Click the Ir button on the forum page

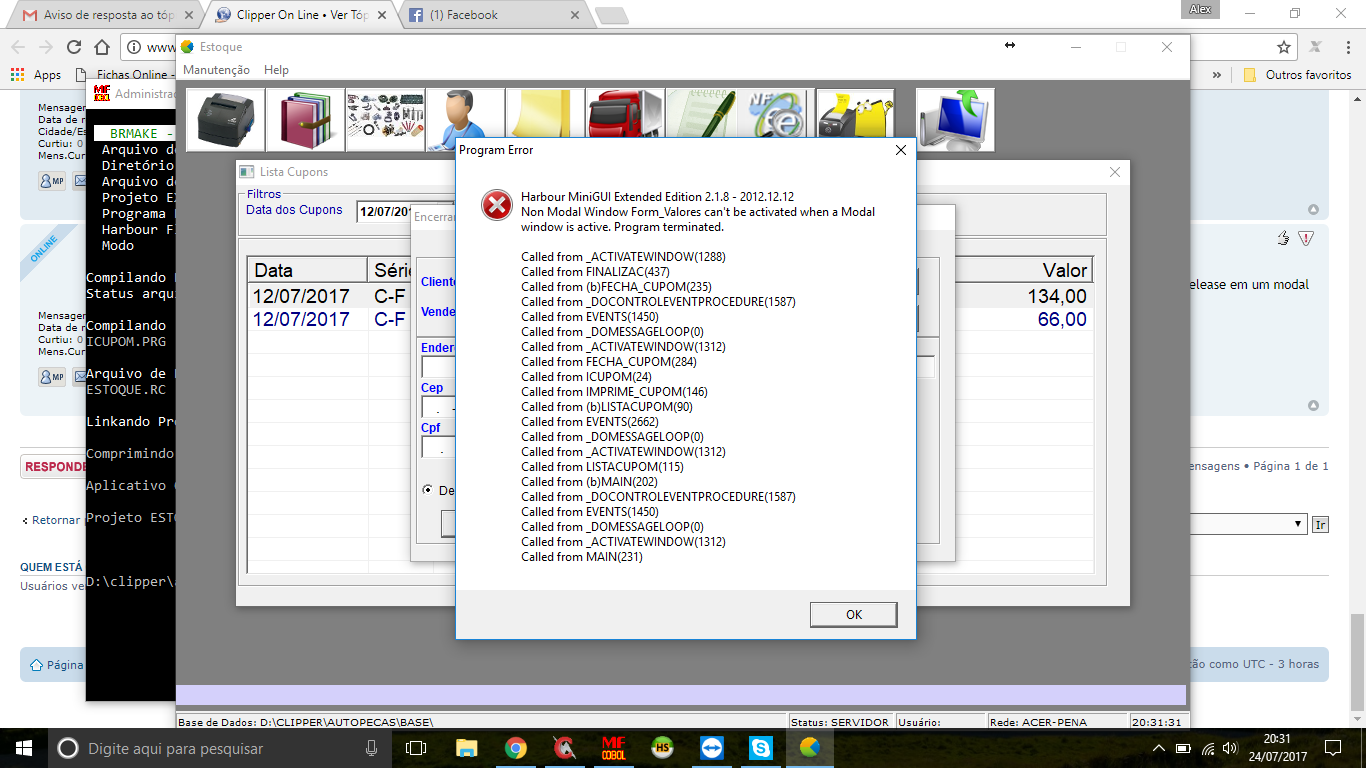(1320, 525)
